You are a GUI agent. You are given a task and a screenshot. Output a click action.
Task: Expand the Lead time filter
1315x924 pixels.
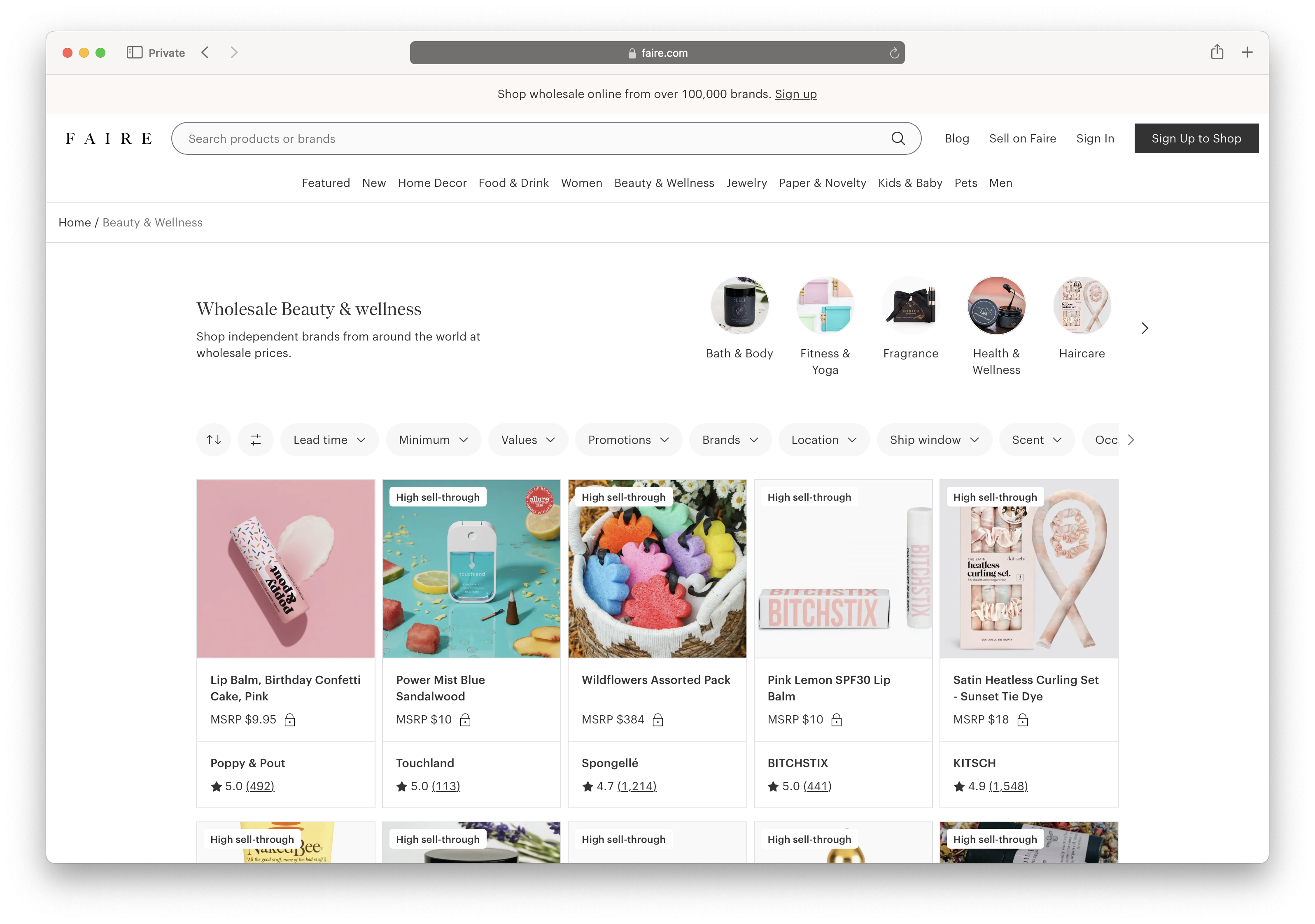pyautogui.click(x=329, y=439)
